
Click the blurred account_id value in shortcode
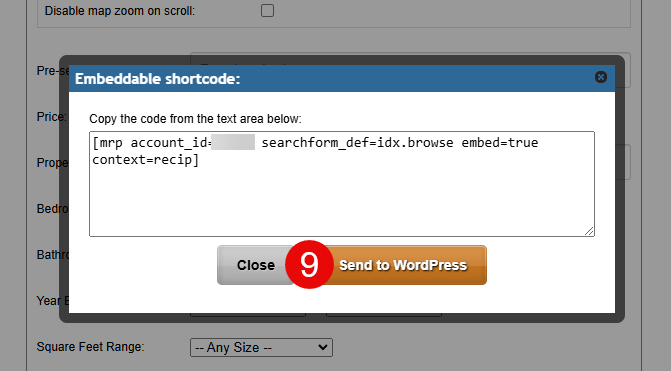coord(233,142)
